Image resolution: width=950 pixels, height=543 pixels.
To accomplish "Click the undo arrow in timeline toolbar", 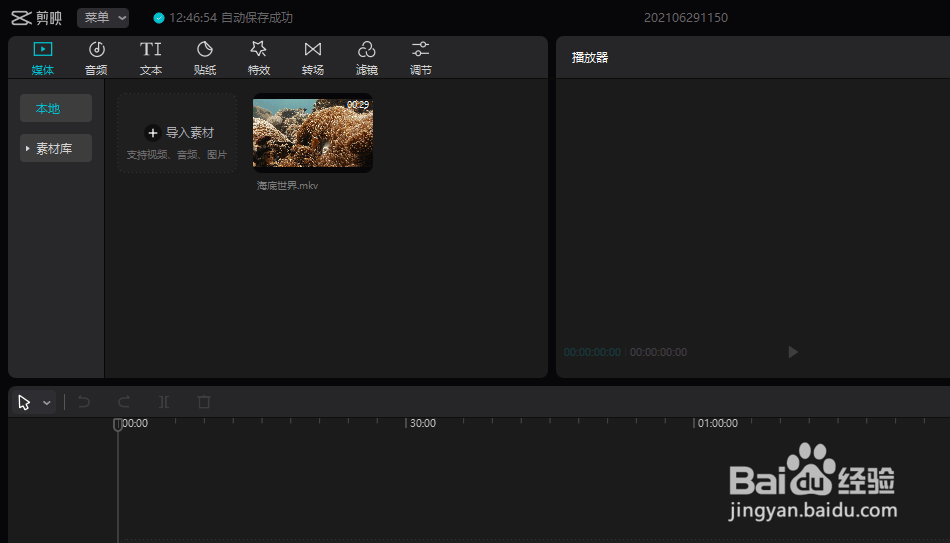I will coord(84,402).
